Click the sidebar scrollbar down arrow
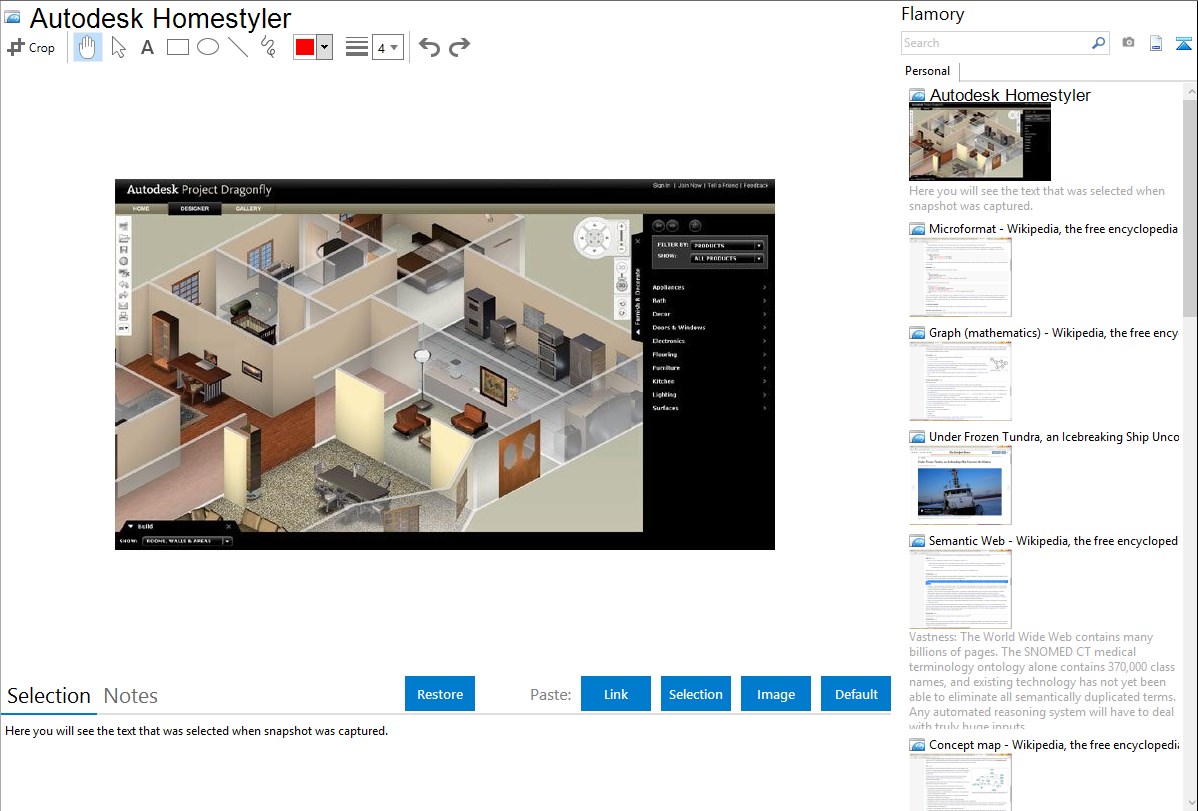 [x=1190, y=803]
